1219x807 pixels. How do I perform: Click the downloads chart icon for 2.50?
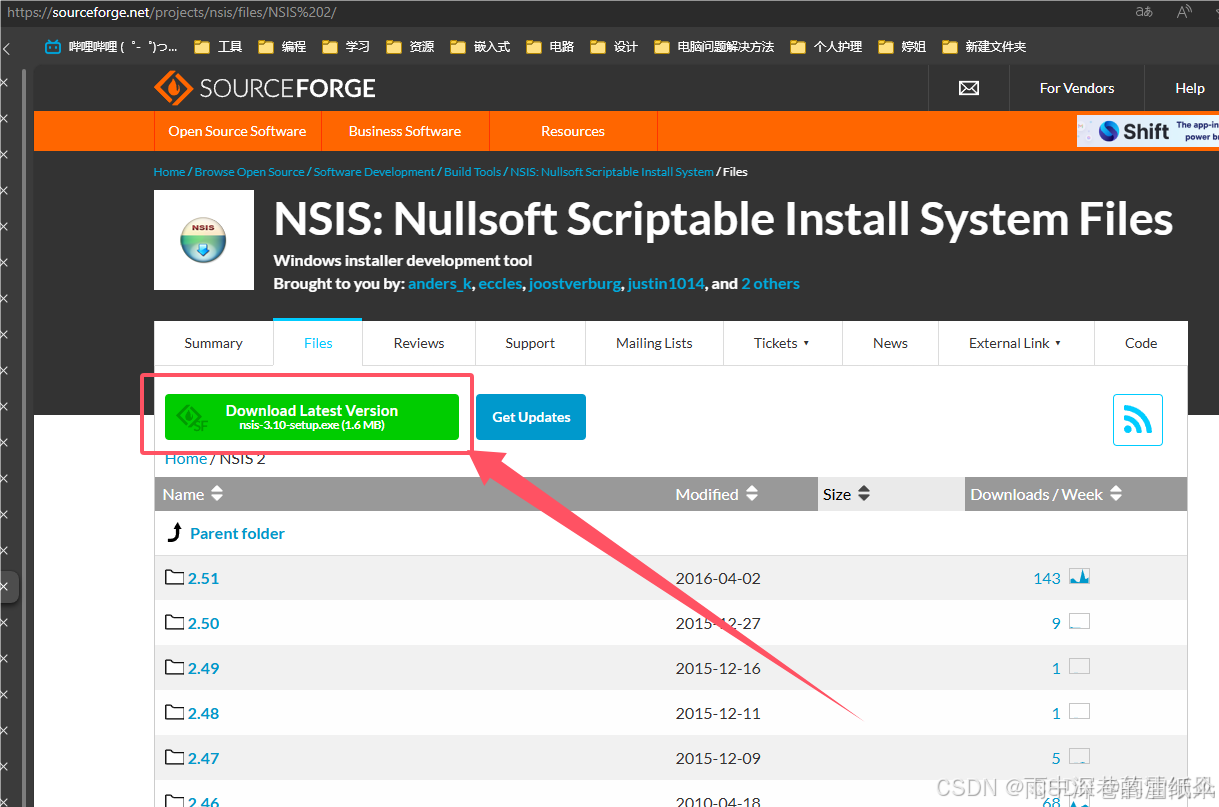coord(1079,622)
